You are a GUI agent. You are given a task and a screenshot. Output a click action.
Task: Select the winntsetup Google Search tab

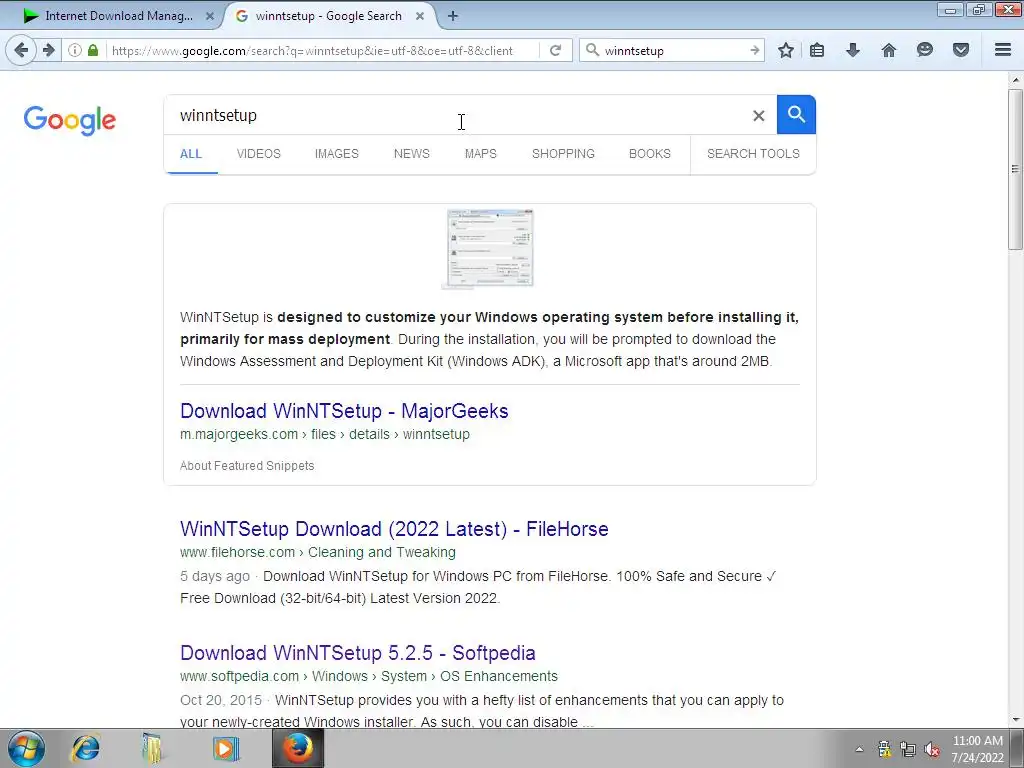click(330, 16)
